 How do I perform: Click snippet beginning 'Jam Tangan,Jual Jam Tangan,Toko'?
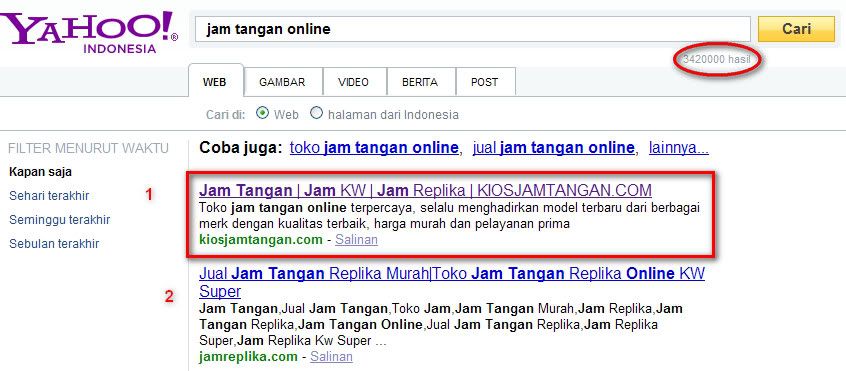(x=441, y=325)
